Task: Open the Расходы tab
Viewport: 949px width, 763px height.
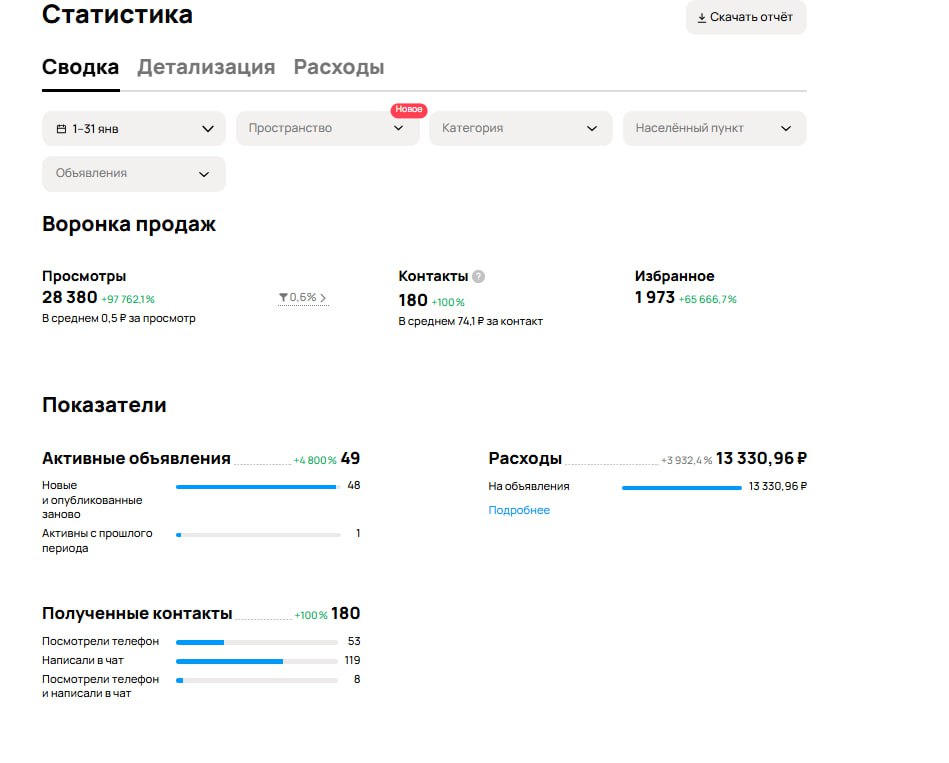Action: pos(338,68)
